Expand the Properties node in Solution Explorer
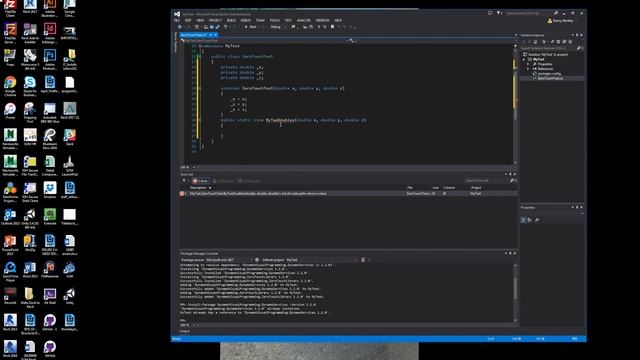Screen dimensions: 640x360 [x=528, y=64]
